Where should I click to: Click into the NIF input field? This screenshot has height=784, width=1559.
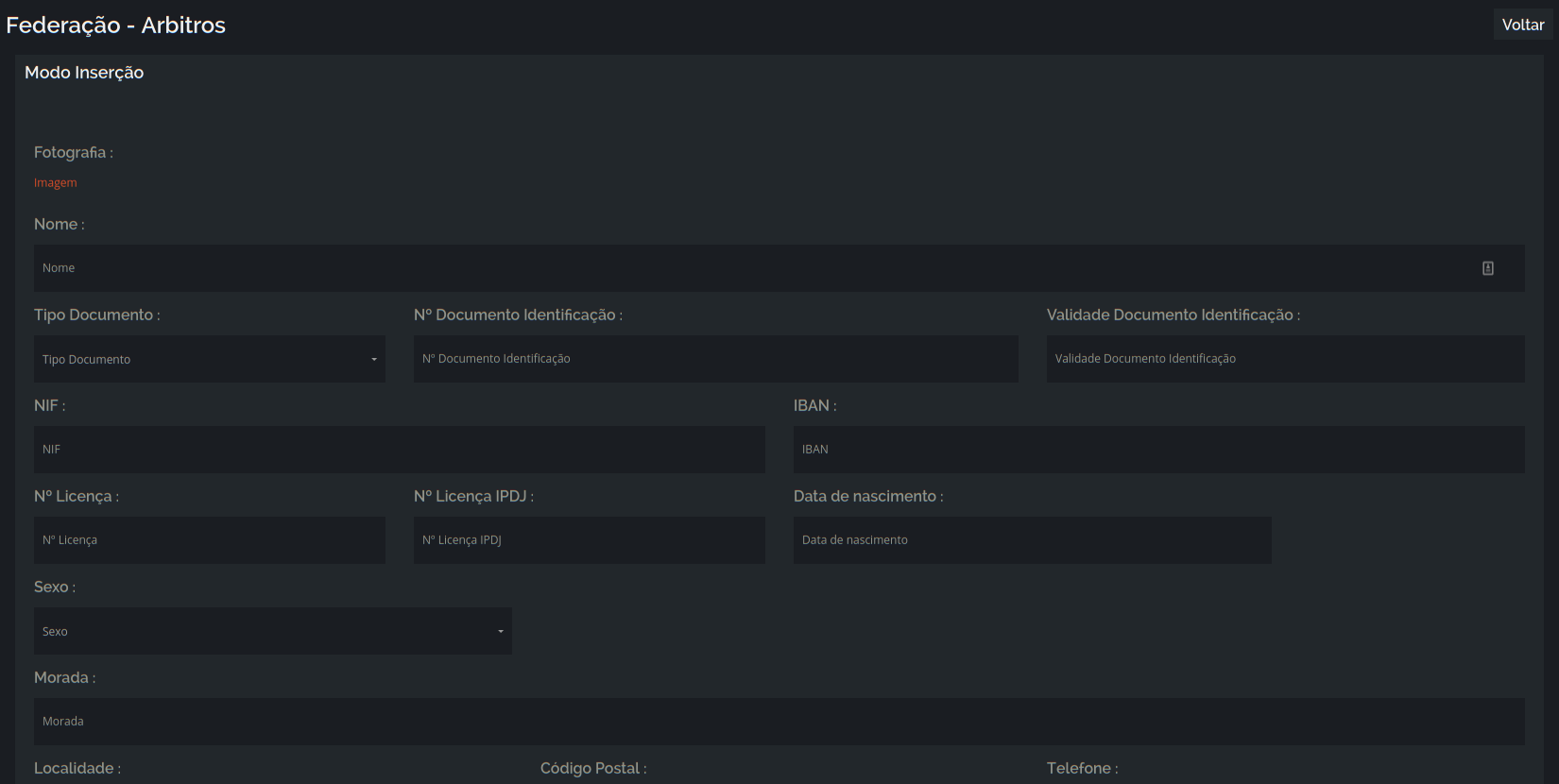(x=400, y=450)
